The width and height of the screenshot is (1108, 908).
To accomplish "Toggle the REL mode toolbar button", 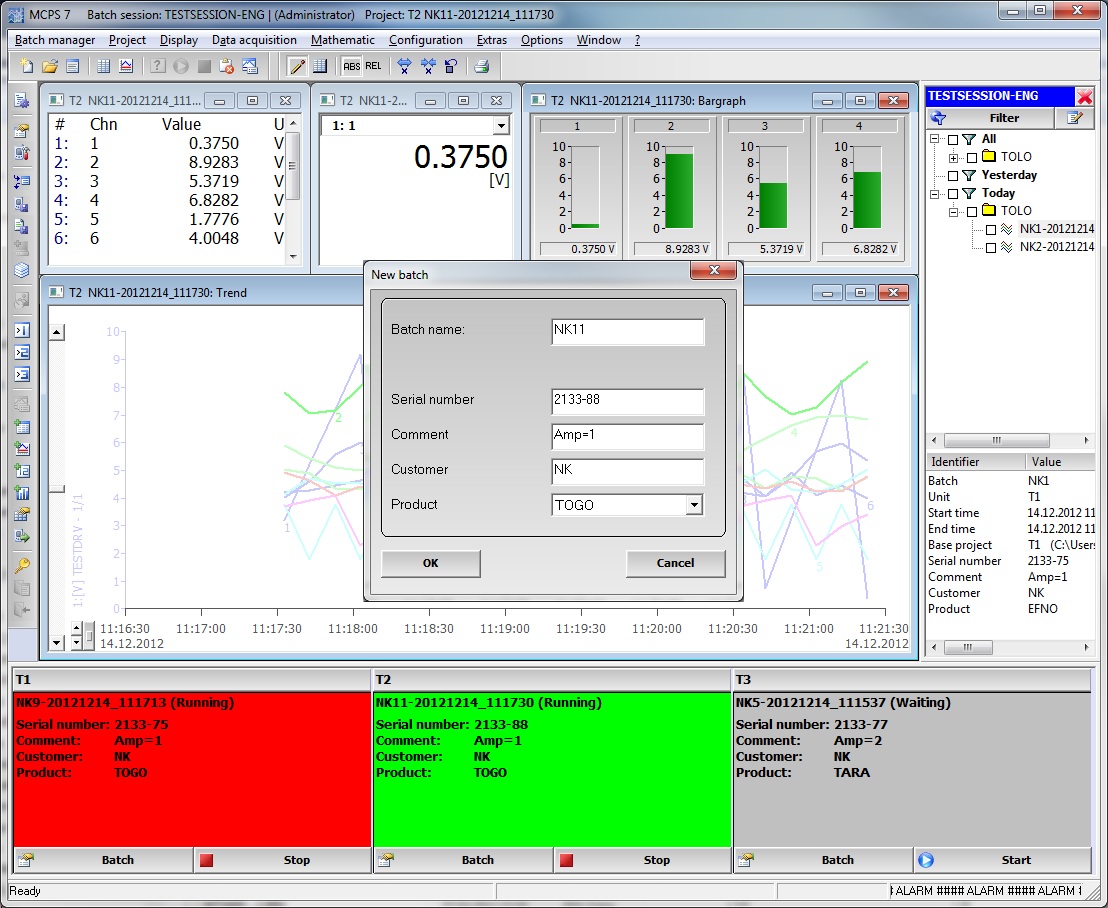I will pos(373,67).
